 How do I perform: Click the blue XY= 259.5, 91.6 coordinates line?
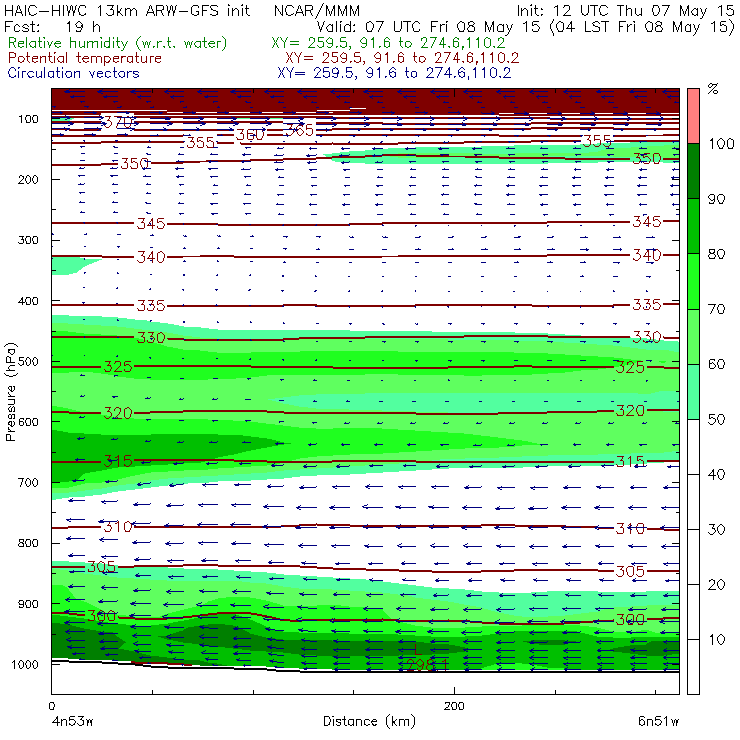coord(394,73)
